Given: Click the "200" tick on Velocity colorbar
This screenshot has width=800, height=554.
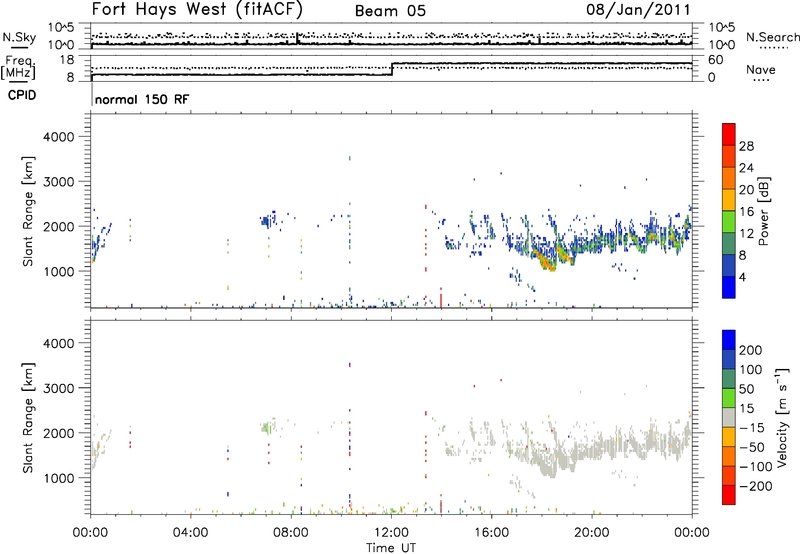Looking at the screenshot, I should (x=751, y=350).
